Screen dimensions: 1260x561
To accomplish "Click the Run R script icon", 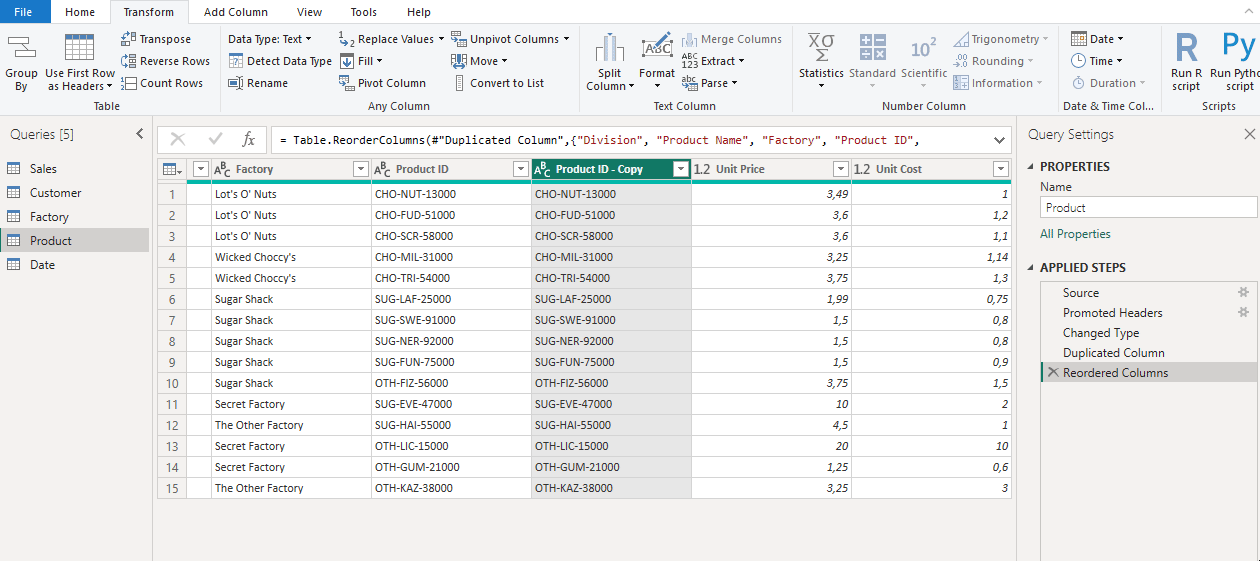I will pyautogui.click(x=1186, y=48).
